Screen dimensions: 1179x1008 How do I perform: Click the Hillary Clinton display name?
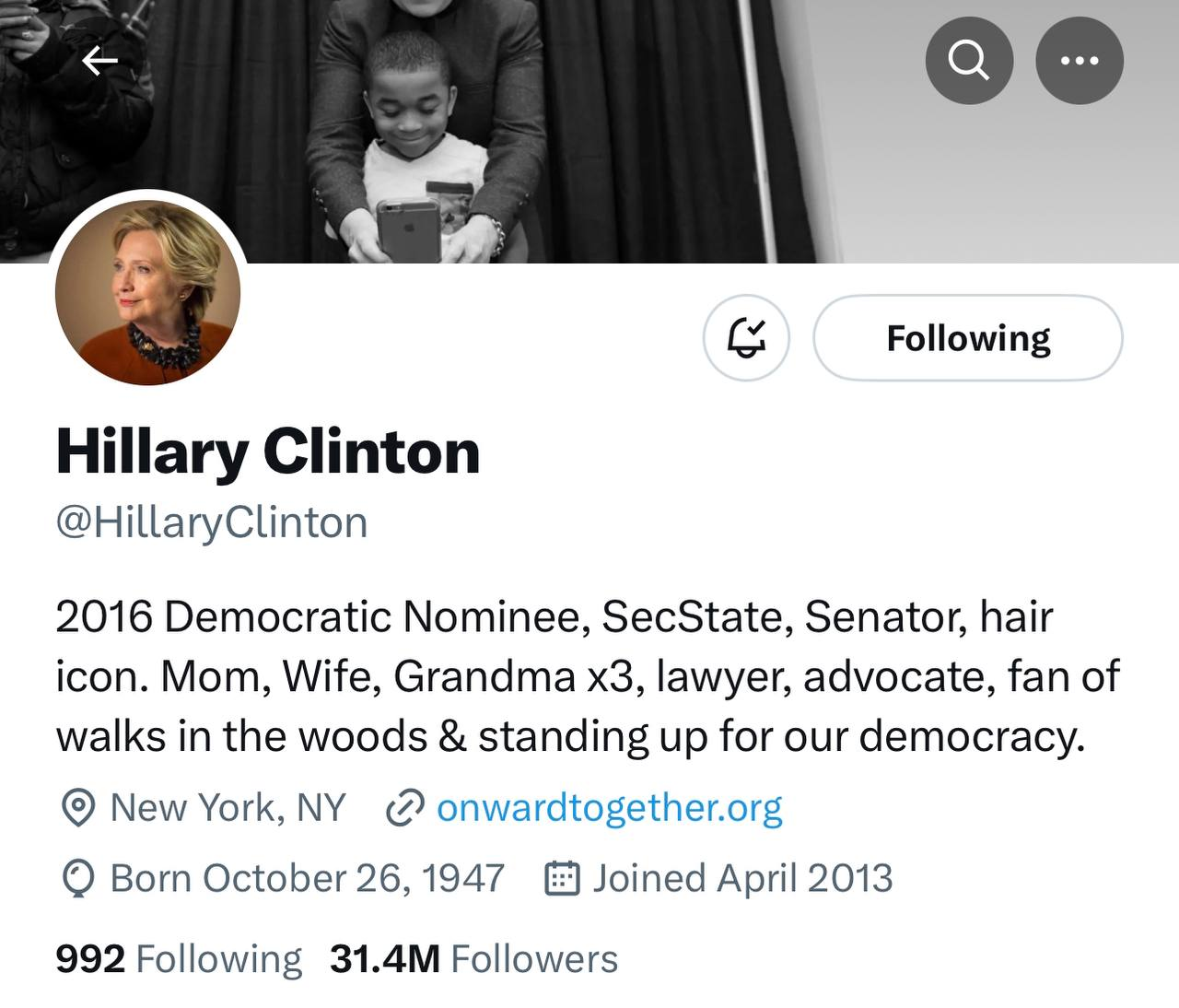268,452
